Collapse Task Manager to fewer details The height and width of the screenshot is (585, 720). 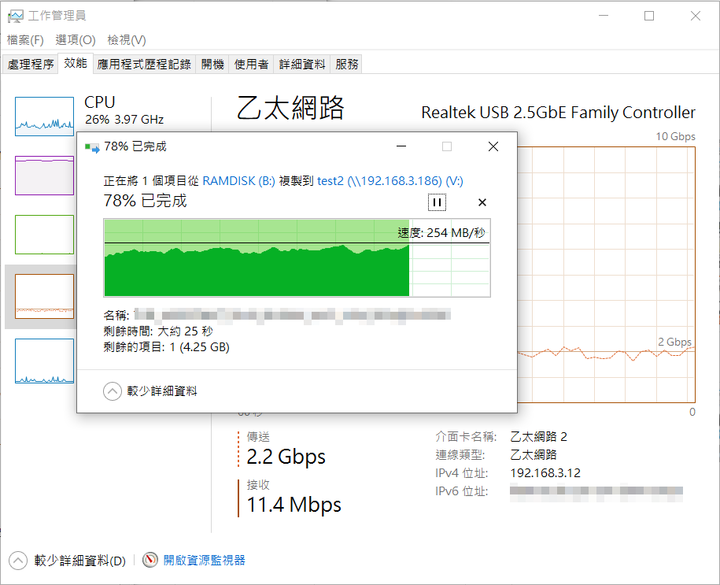point(17,560)
